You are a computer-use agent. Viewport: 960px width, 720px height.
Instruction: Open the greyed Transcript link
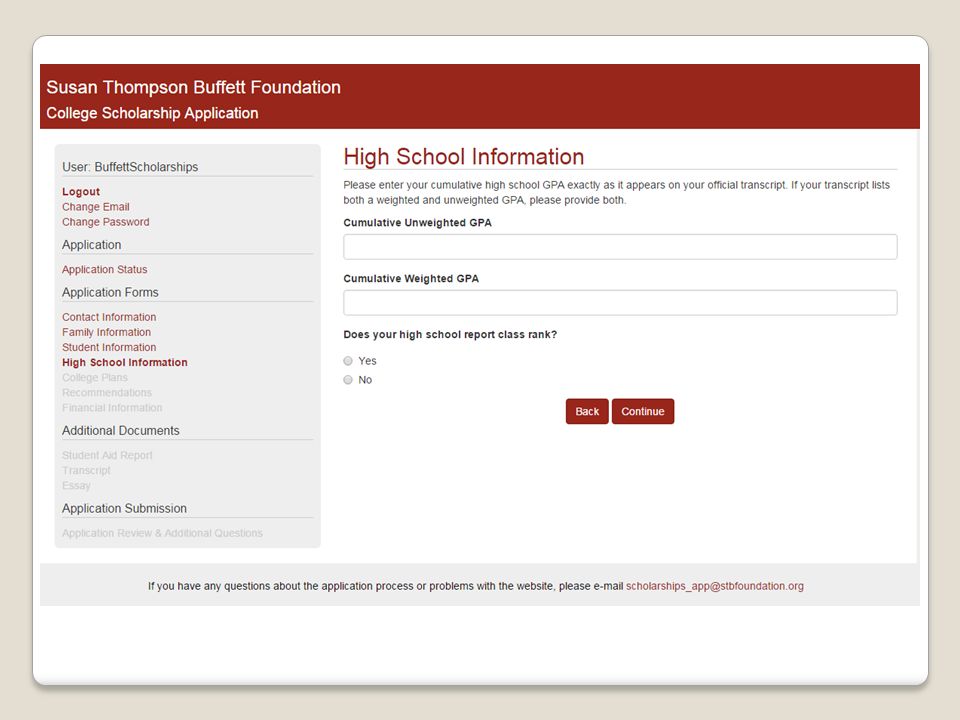point(86,470)
